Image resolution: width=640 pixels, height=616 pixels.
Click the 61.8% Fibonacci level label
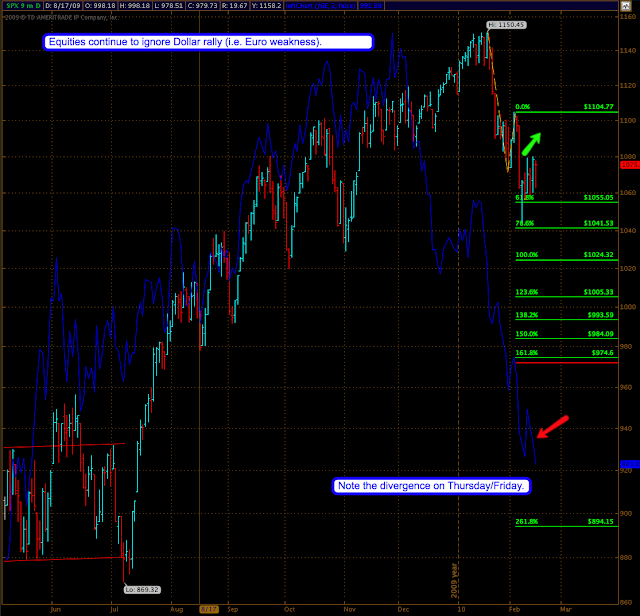[x=524, y=198]
